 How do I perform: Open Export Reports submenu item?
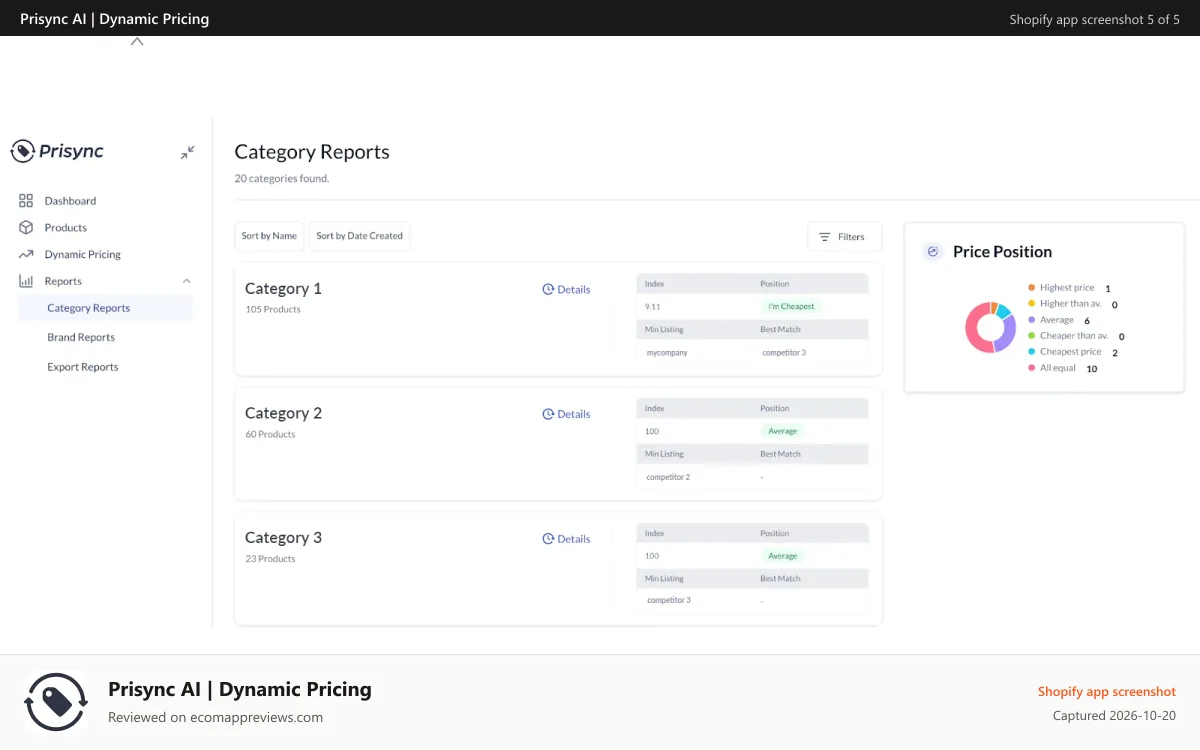(x=83, y=367)
